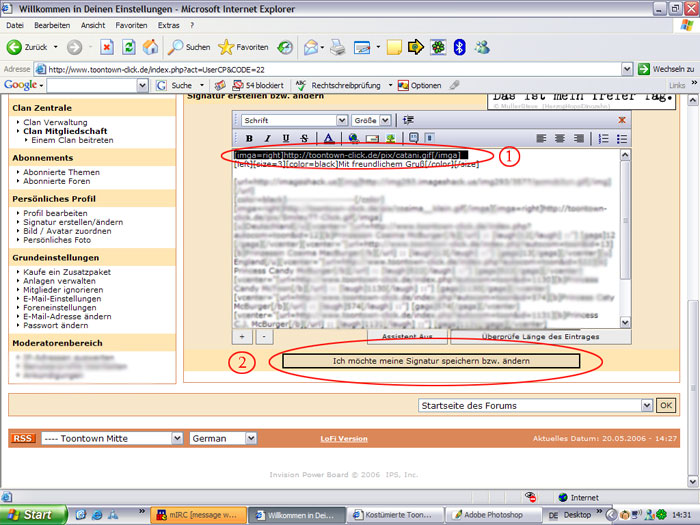Open the Datei menu
This screenshot has width=700, height=525.
click(x=15, y=25)
